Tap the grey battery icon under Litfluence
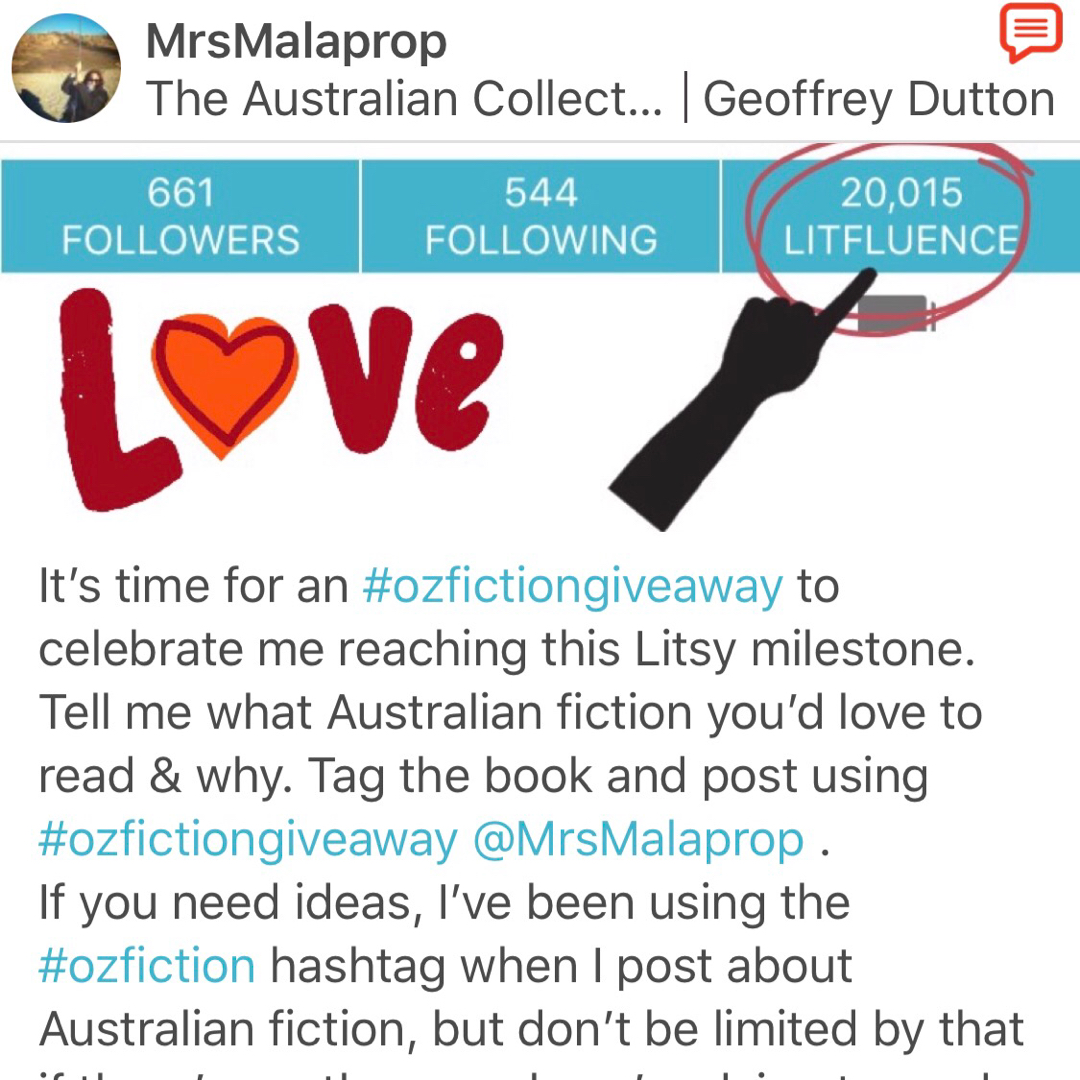1080x1080 pixels. tap(895, 313)
